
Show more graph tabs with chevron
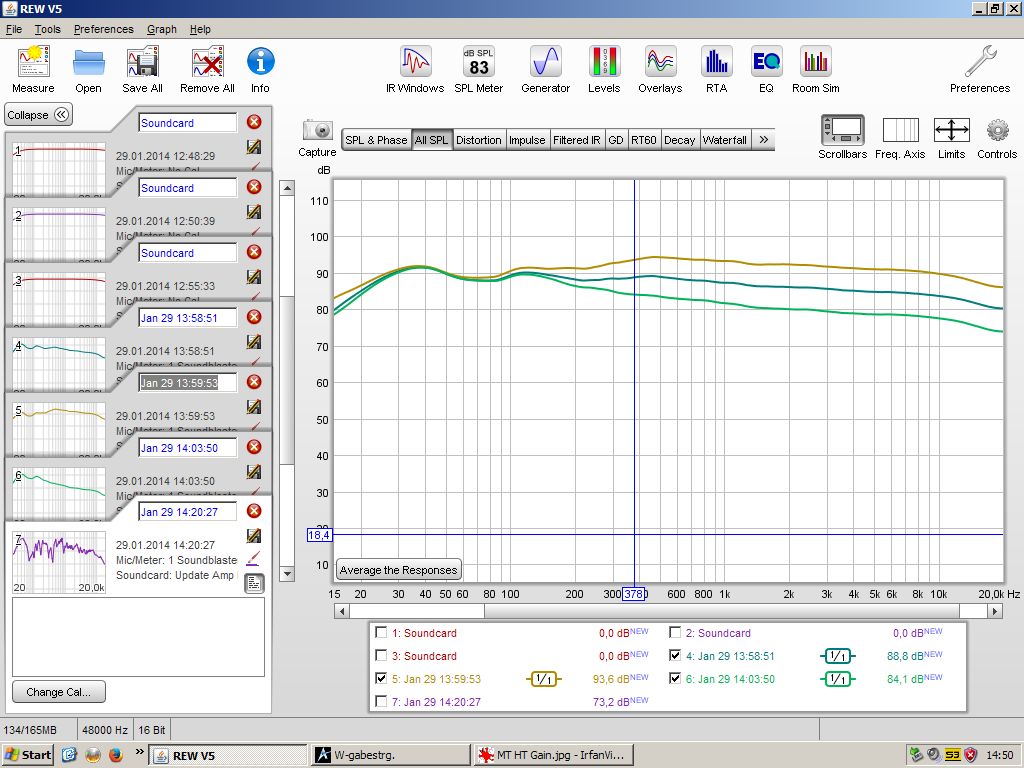[764, 140]
